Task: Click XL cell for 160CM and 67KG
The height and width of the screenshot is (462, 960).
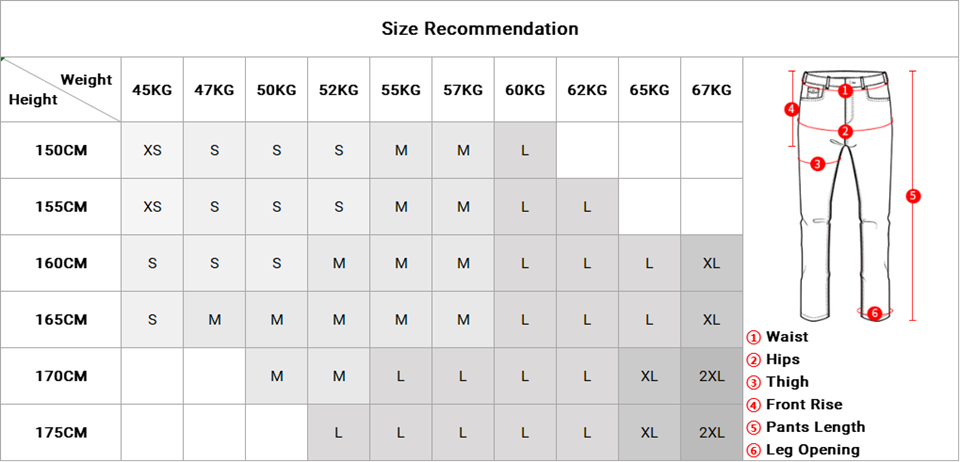Action: [711, 264]
